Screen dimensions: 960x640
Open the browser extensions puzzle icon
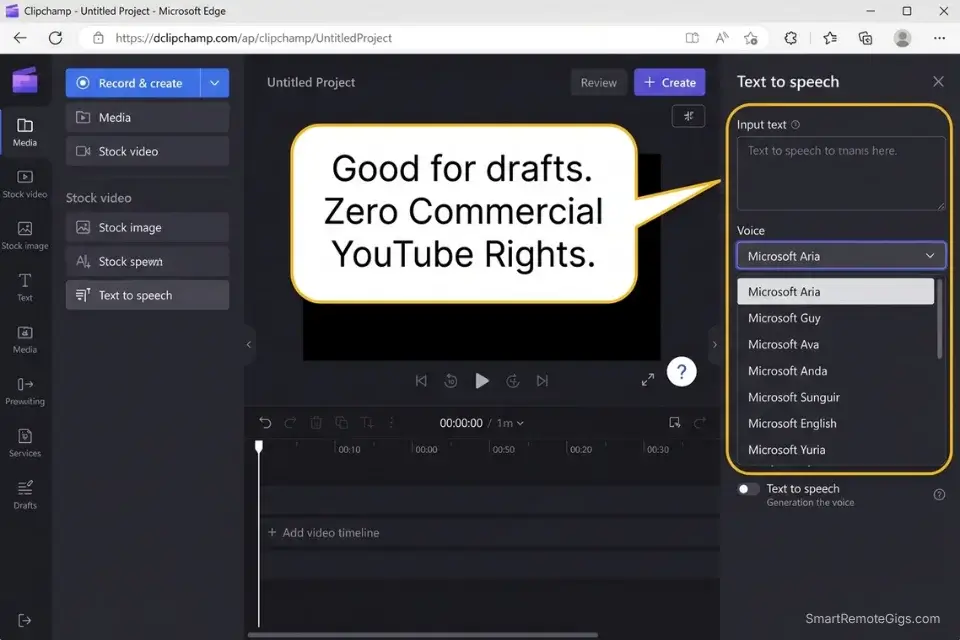coord(790,38)
